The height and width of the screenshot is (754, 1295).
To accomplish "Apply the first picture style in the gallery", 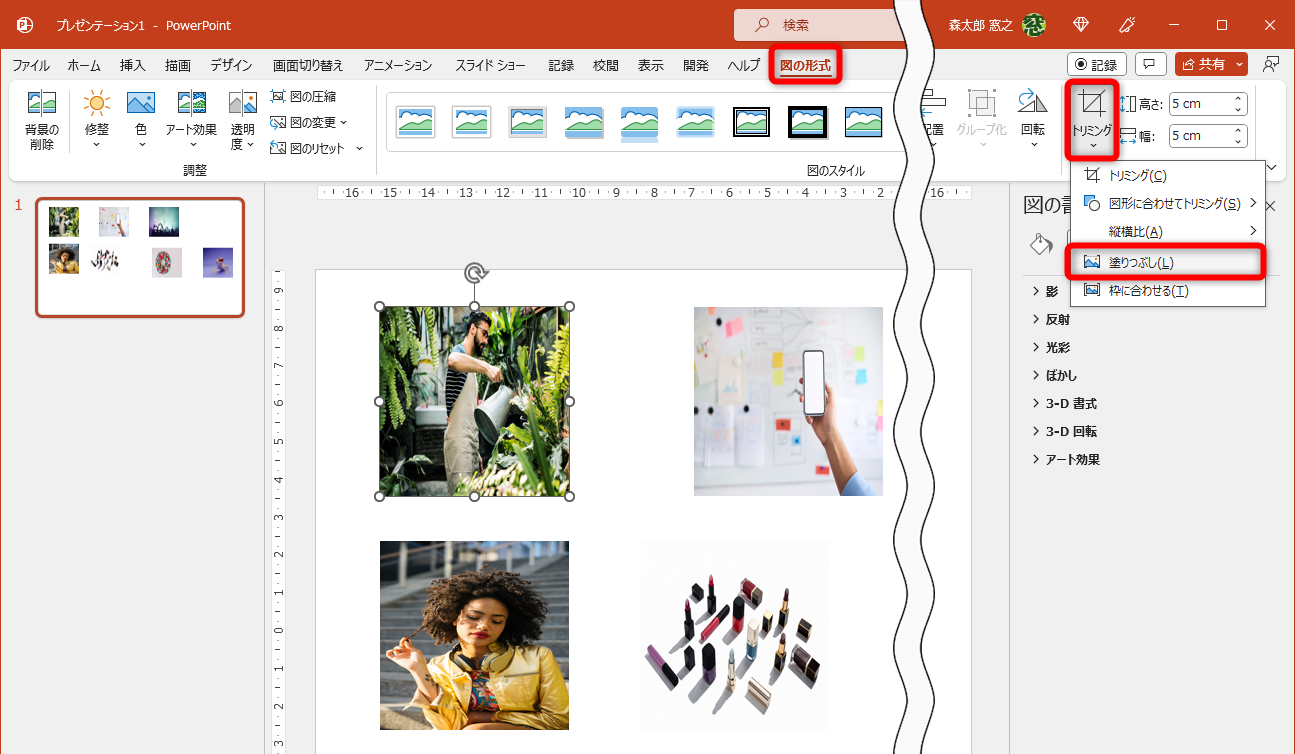I will click(x=416, y=121).
